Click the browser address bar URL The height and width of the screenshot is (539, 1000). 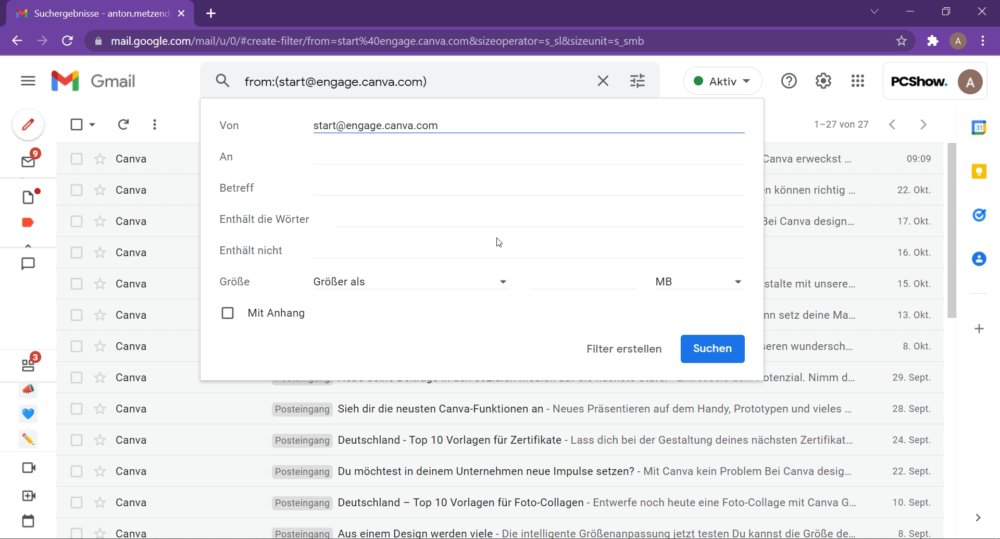tap(377, 41)
